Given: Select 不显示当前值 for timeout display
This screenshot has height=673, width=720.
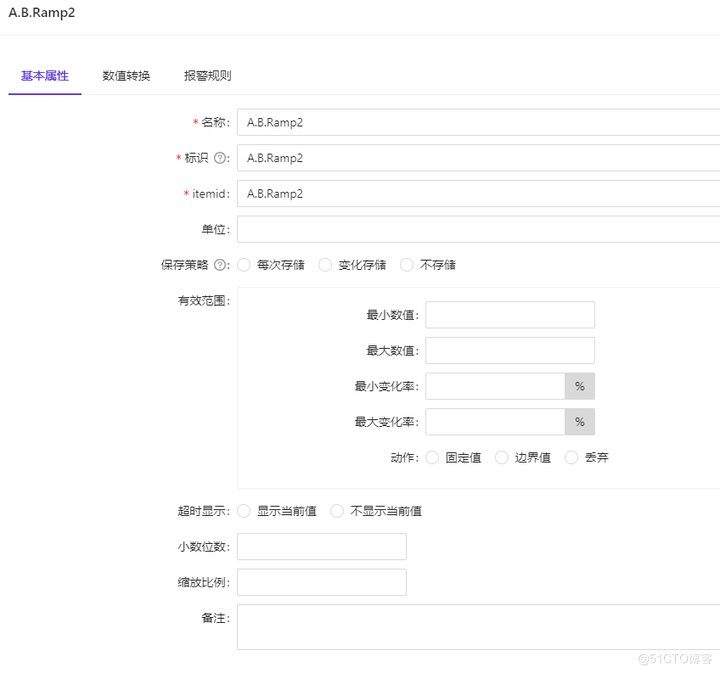Looking at the screenshot, I should click(337, 511).
